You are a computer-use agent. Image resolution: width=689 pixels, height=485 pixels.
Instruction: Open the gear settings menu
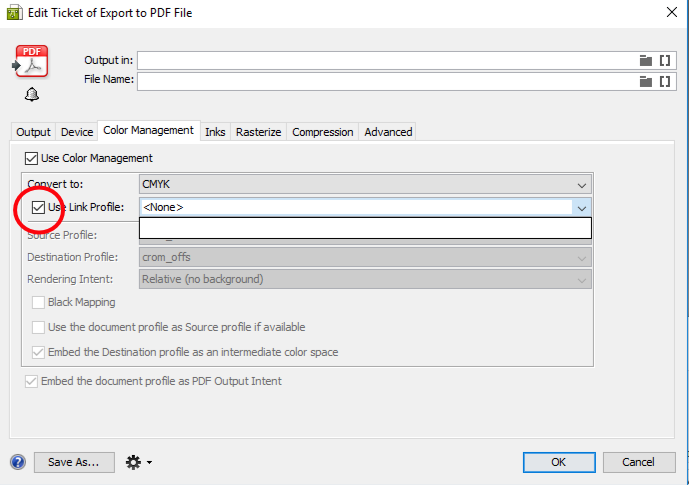(135, 462)
